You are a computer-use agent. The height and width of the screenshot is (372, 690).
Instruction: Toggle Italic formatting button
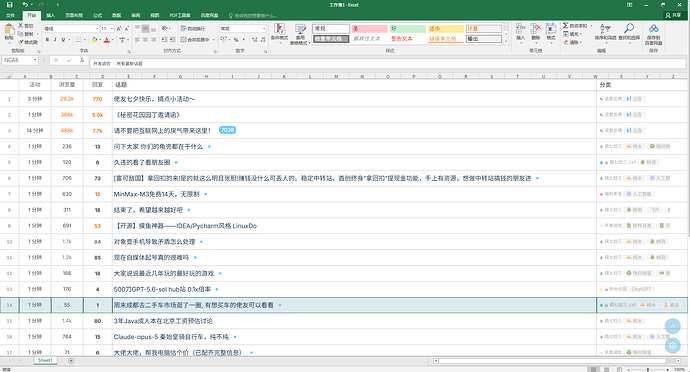tap(55, 40)
